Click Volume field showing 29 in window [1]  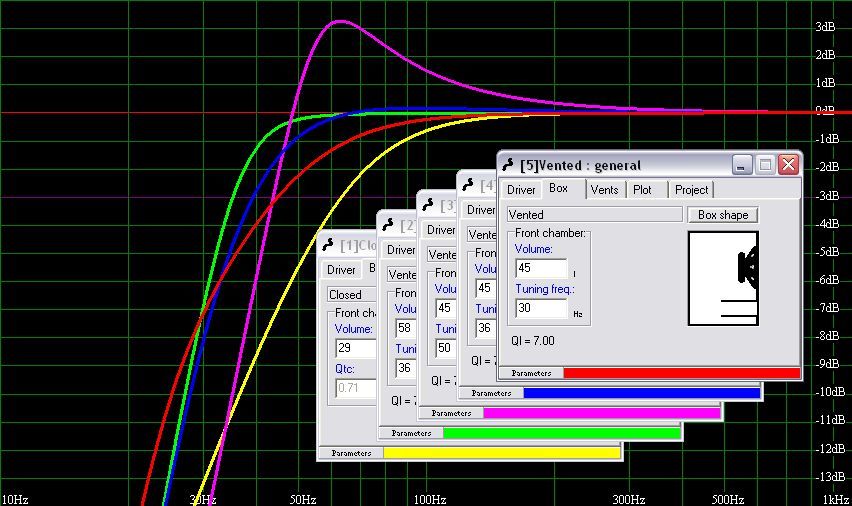(355, 348)
